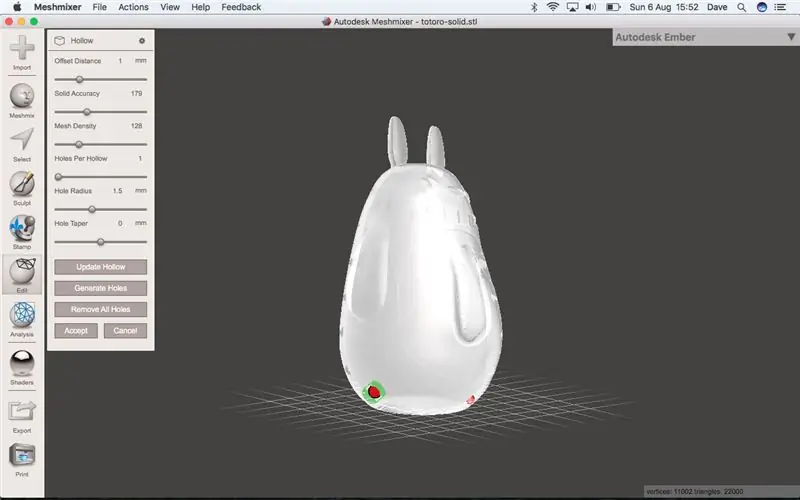Click the Solid Accuracy slider handle
The height and width of the screenshot is (500, 800).
[x=87, y=112]
